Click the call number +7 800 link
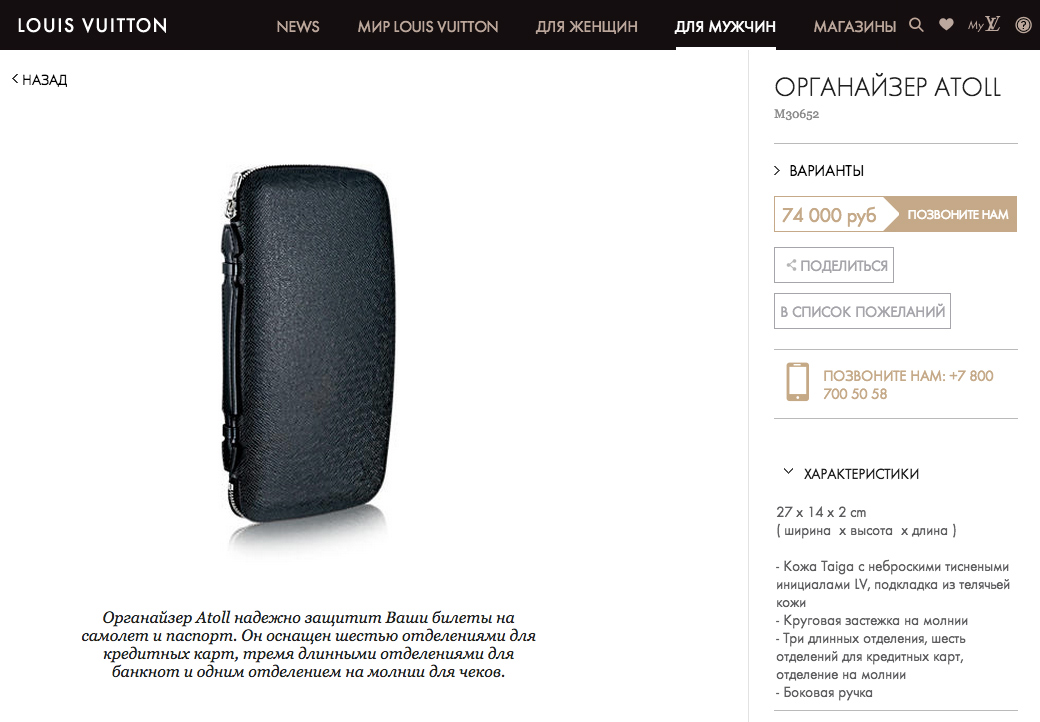This screenshot has width=1040, height=722. point(908,385)
